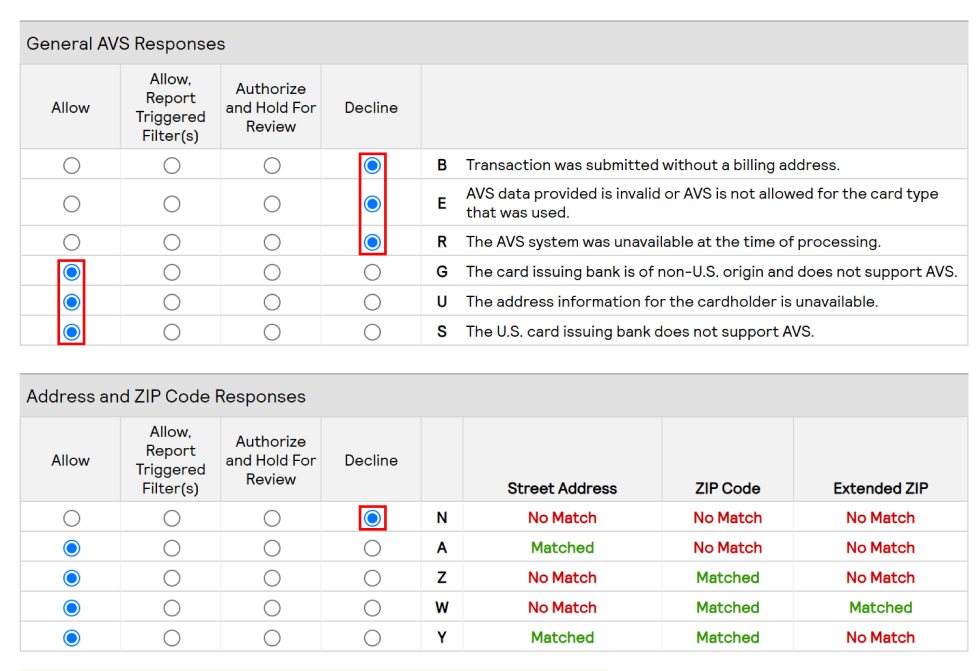Viewport: 977px width, 671px height.
Task: Choose Allow, Report Triggered Filter(s) for code S
Action: 172,332
